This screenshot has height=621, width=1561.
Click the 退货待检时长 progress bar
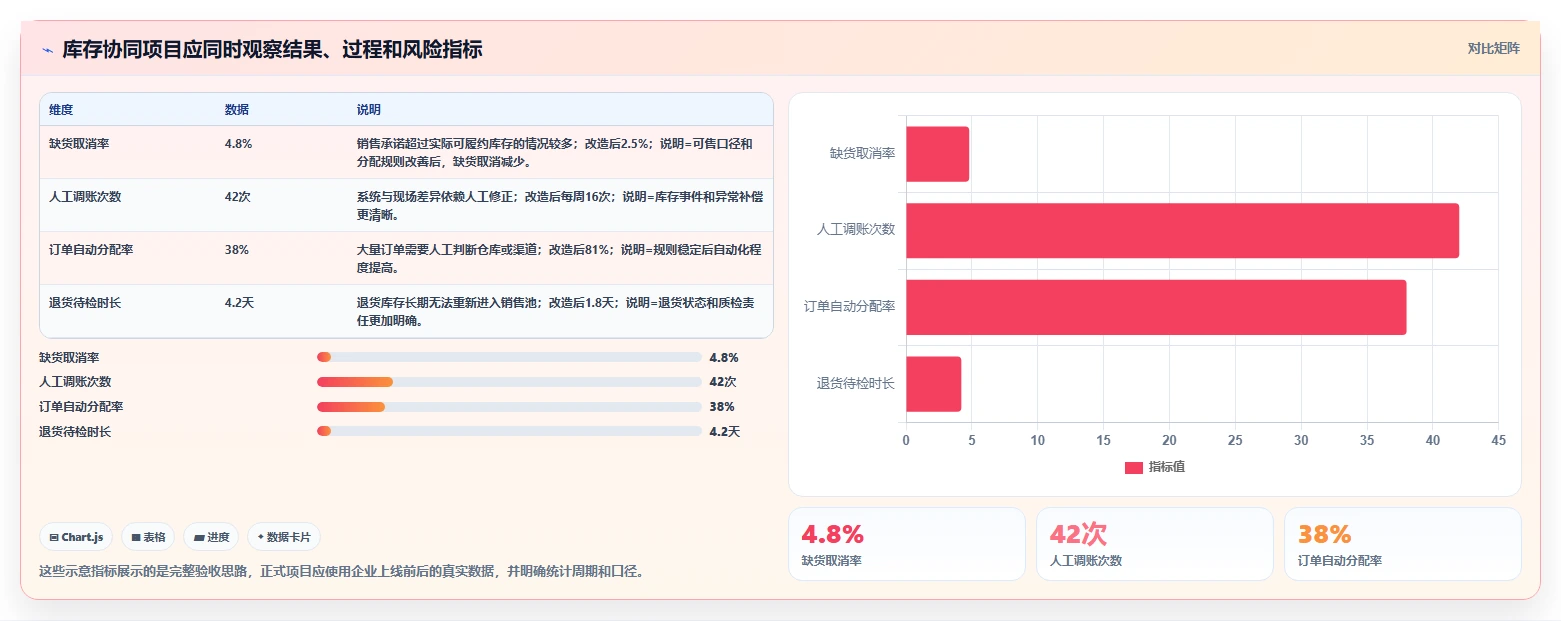coord(509,431)
